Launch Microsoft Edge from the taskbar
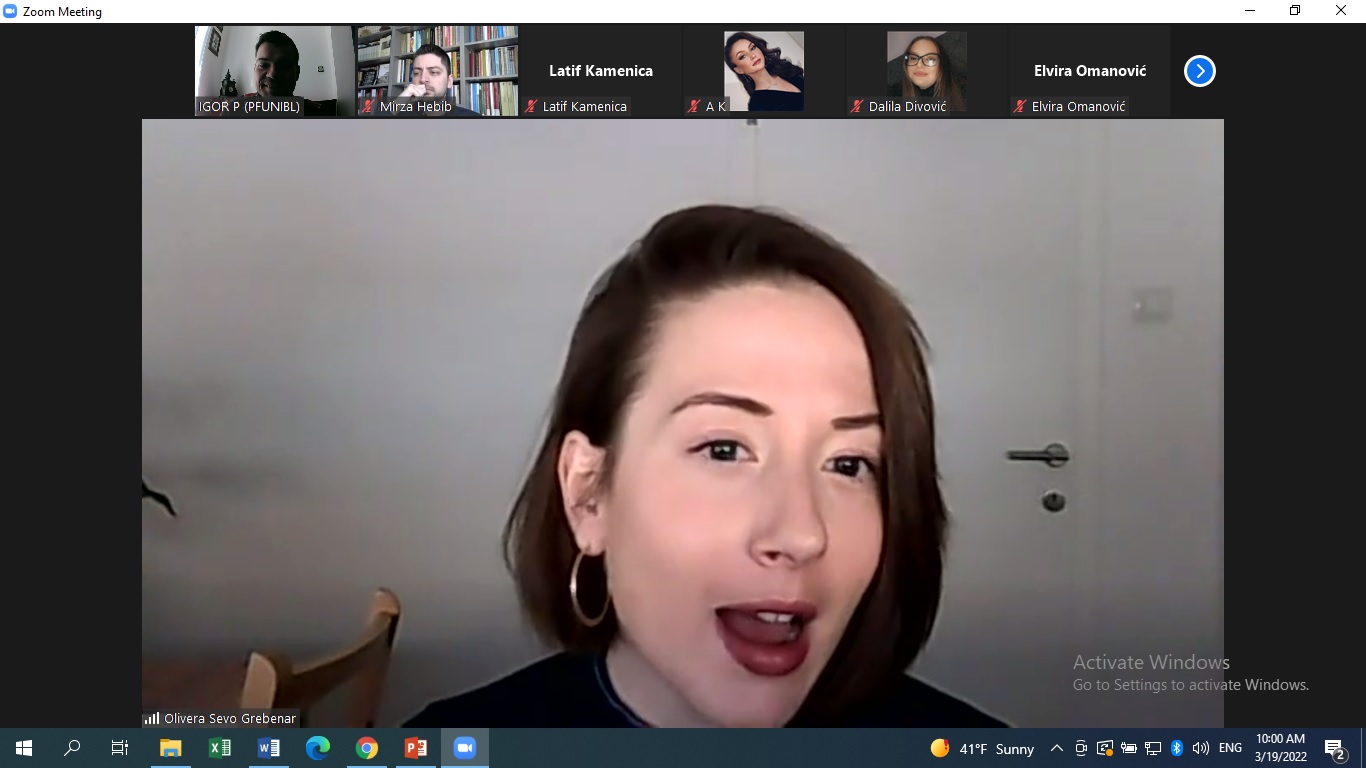1366x768 pixels. (x=318, y=748)
